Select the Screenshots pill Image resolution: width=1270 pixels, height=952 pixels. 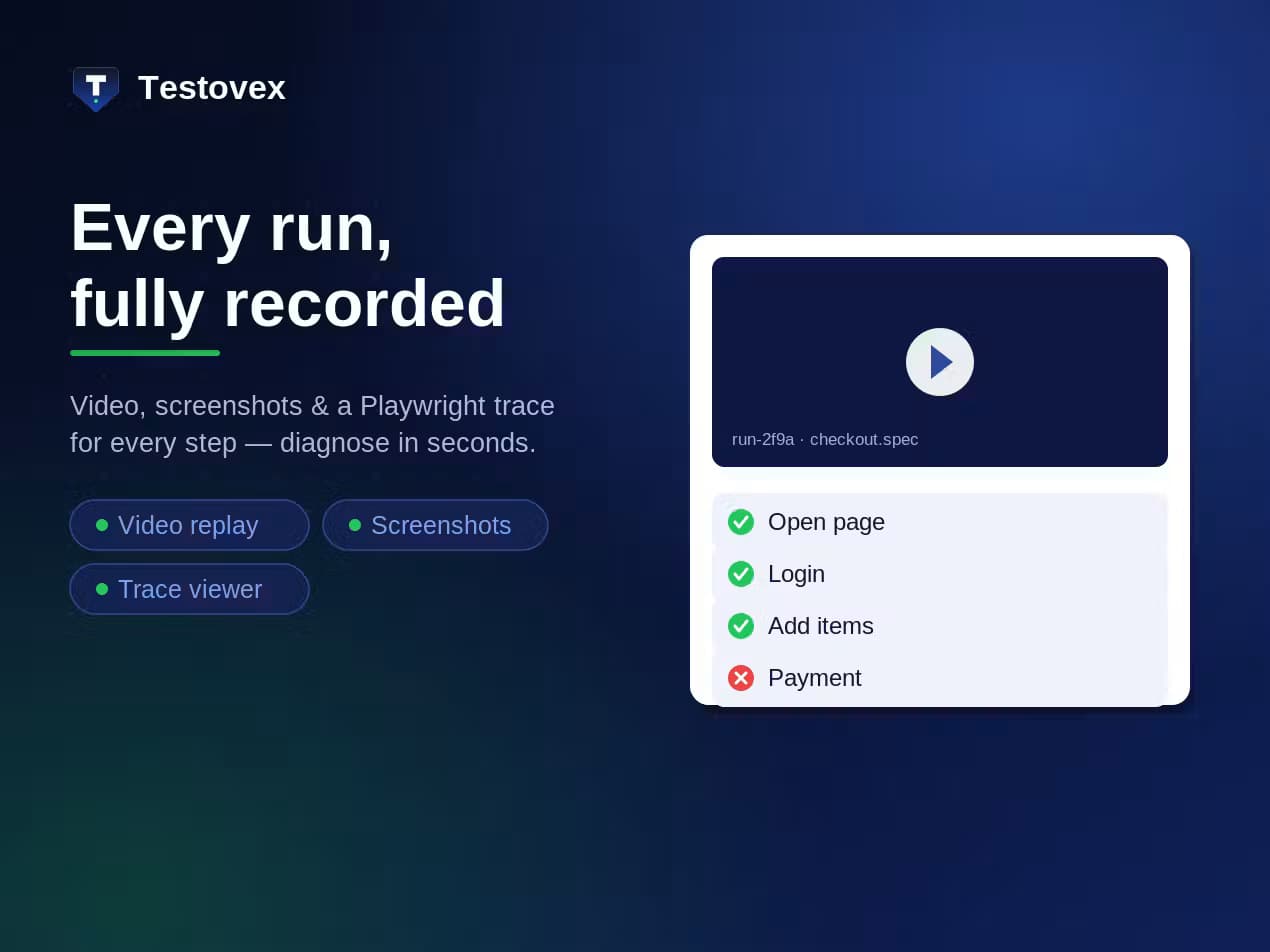(435, 525)
